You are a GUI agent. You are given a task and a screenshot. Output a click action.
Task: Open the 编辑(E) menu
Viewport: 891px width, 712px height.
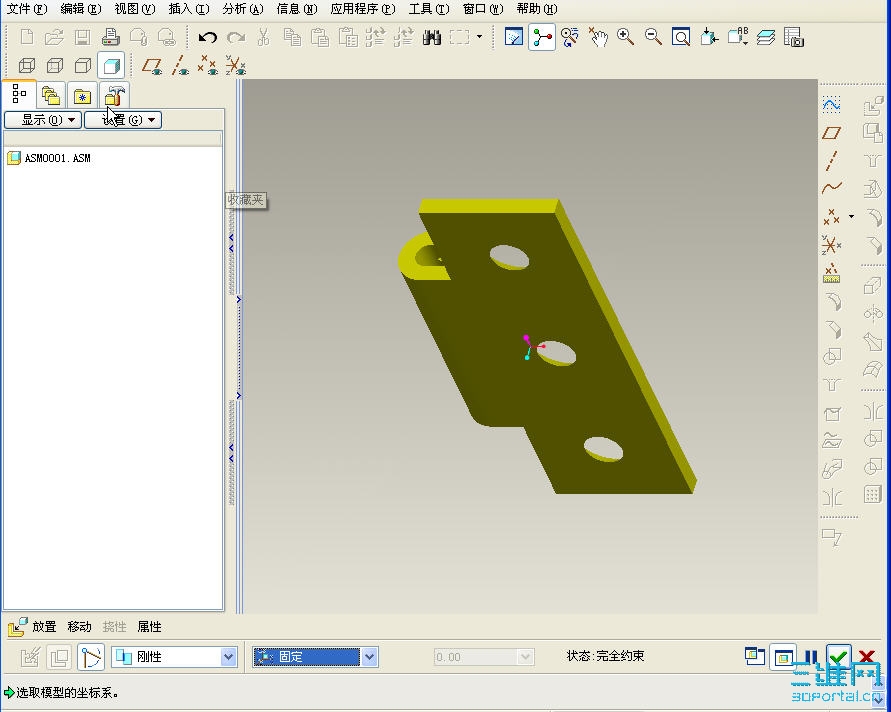(81, 9)
